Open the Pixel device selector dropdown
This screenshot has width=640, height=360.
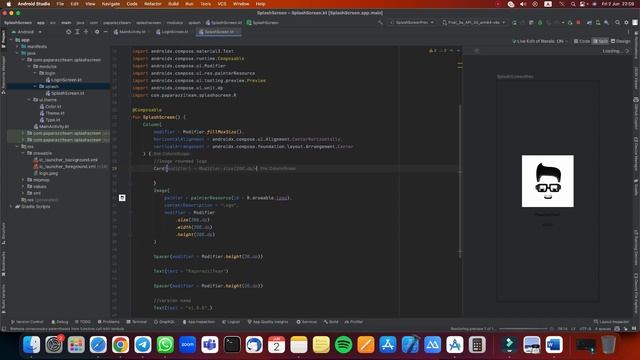coord(474,22)
